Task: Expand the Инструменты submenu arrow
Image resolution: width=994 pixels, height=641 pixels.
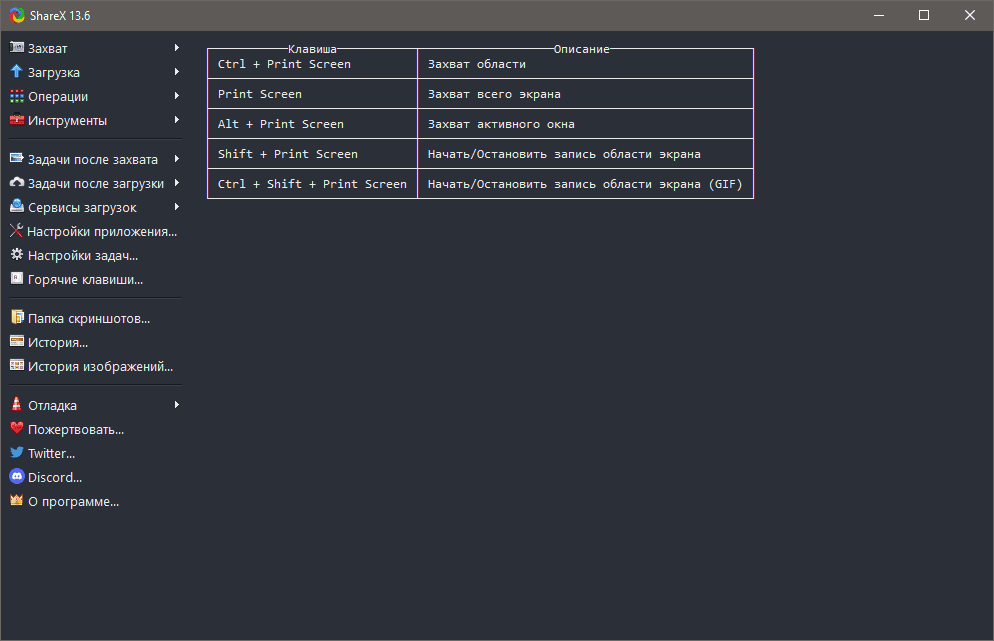Action: point(177,120)
